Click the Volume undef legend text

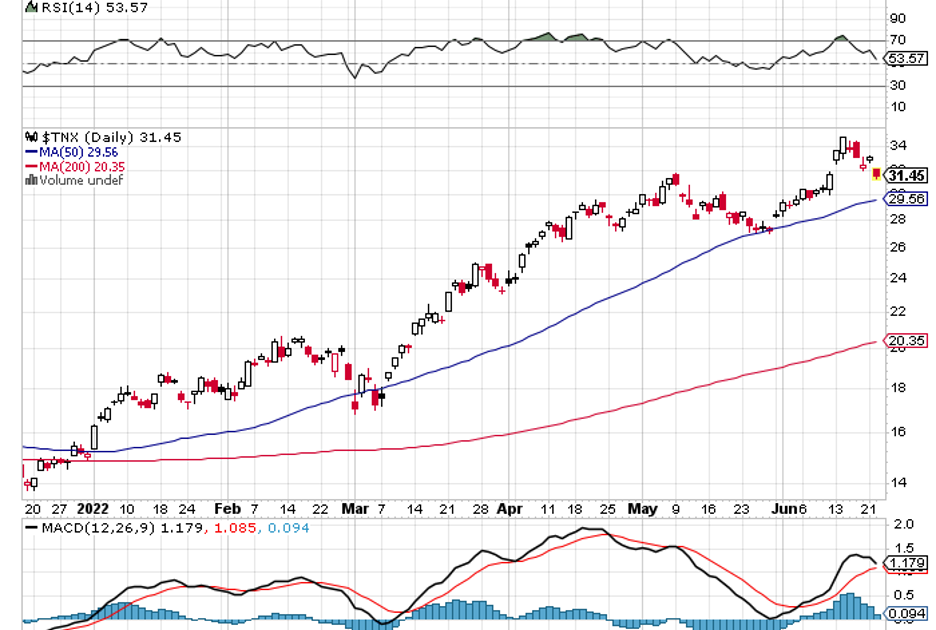[x=81, y=180]
